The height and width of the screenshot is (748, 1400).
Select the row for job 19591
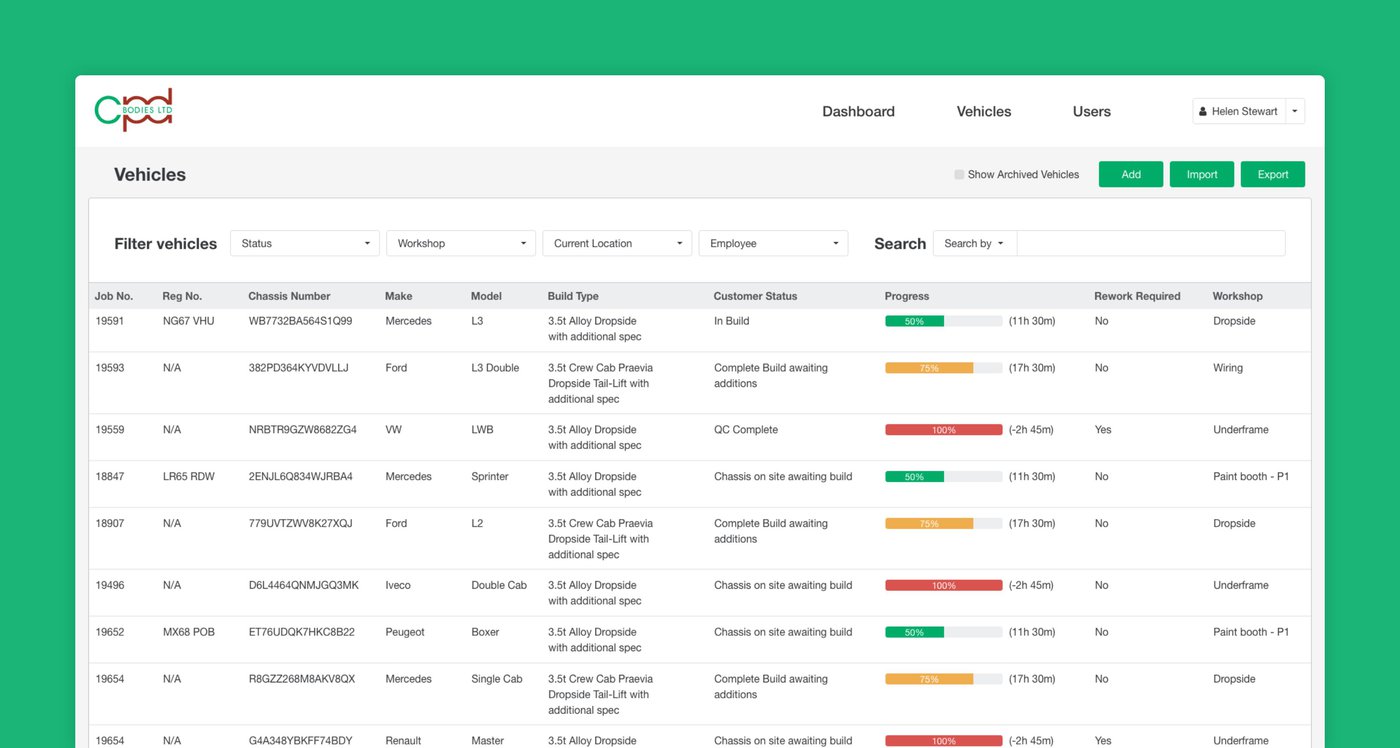[500, 328]
